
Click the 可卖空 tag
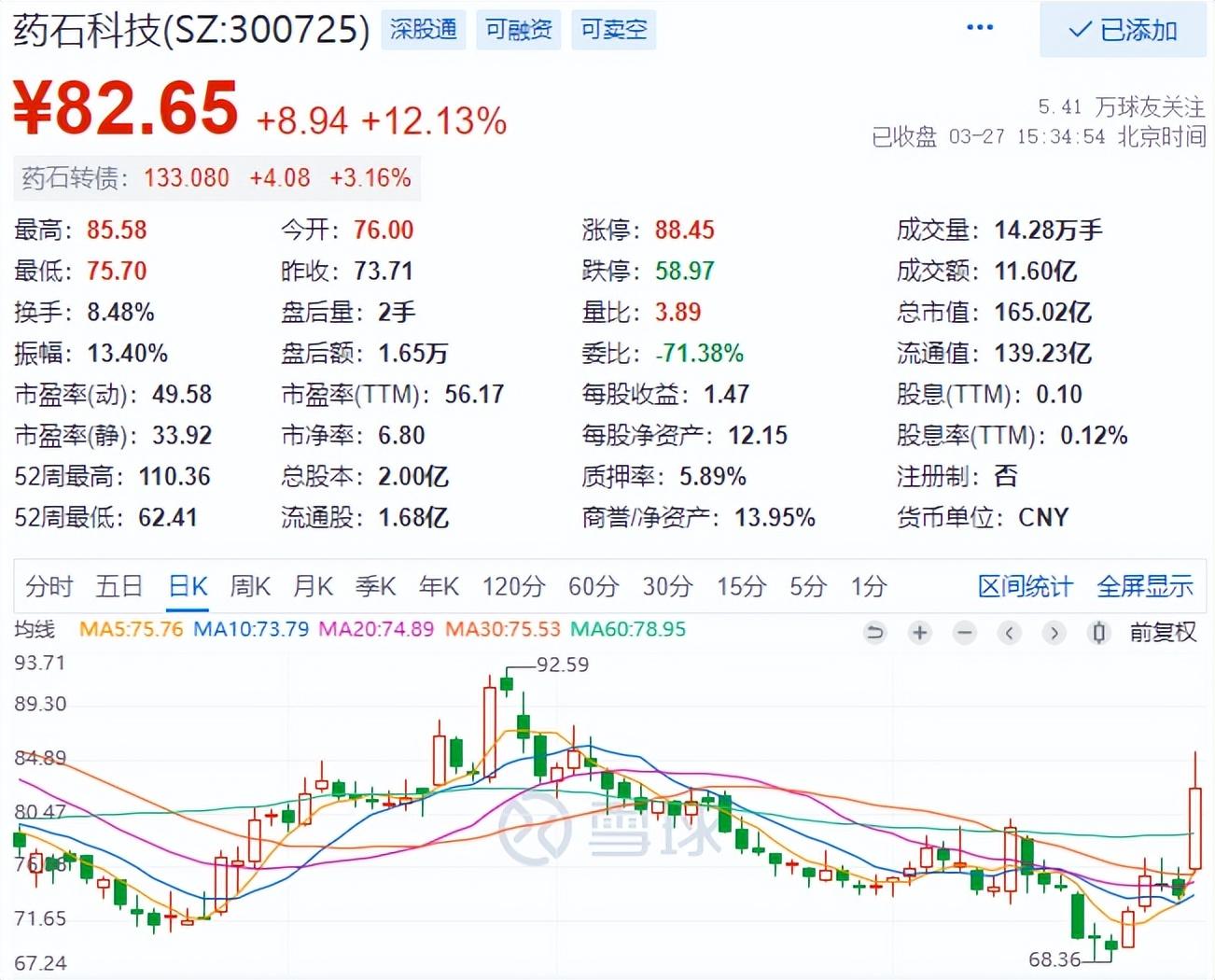click(613, 30)
